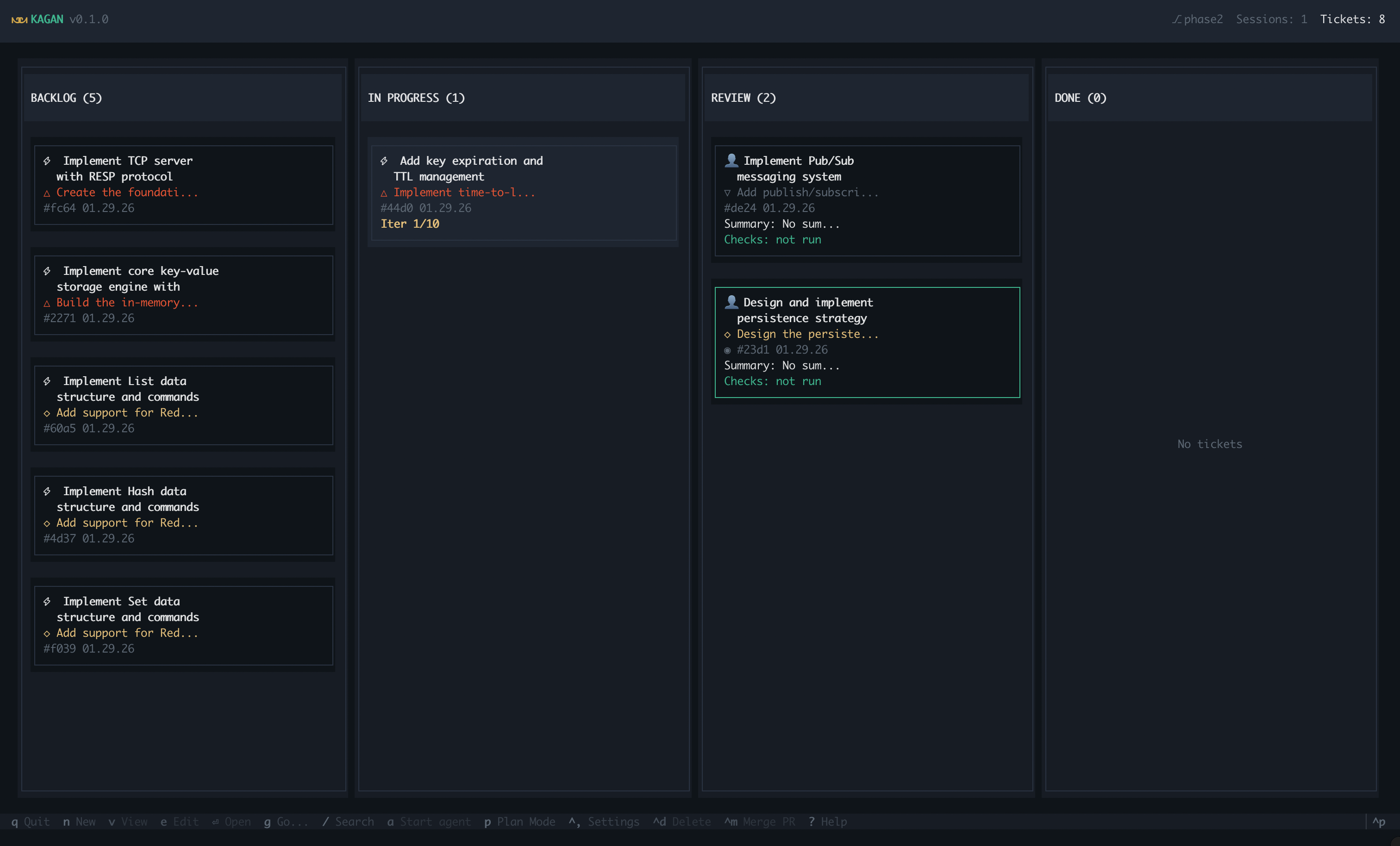
Task: Click the person icon on Pub/Sub ticket
Action: point(732,160)
